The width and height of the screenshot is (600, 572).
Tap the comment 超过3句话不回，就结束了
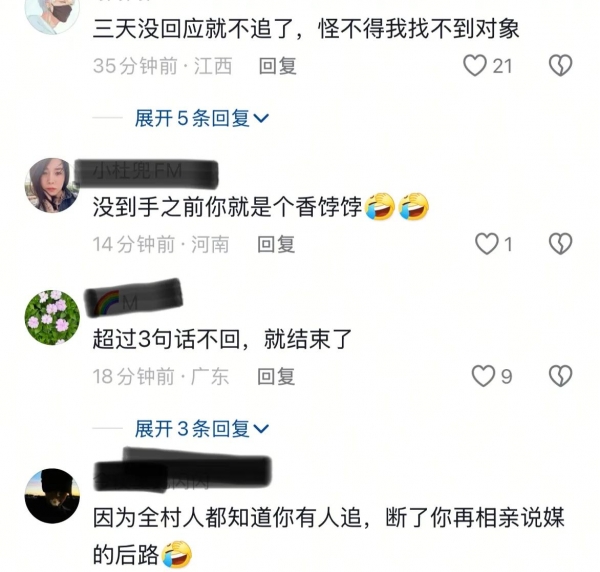coord(222,339)
